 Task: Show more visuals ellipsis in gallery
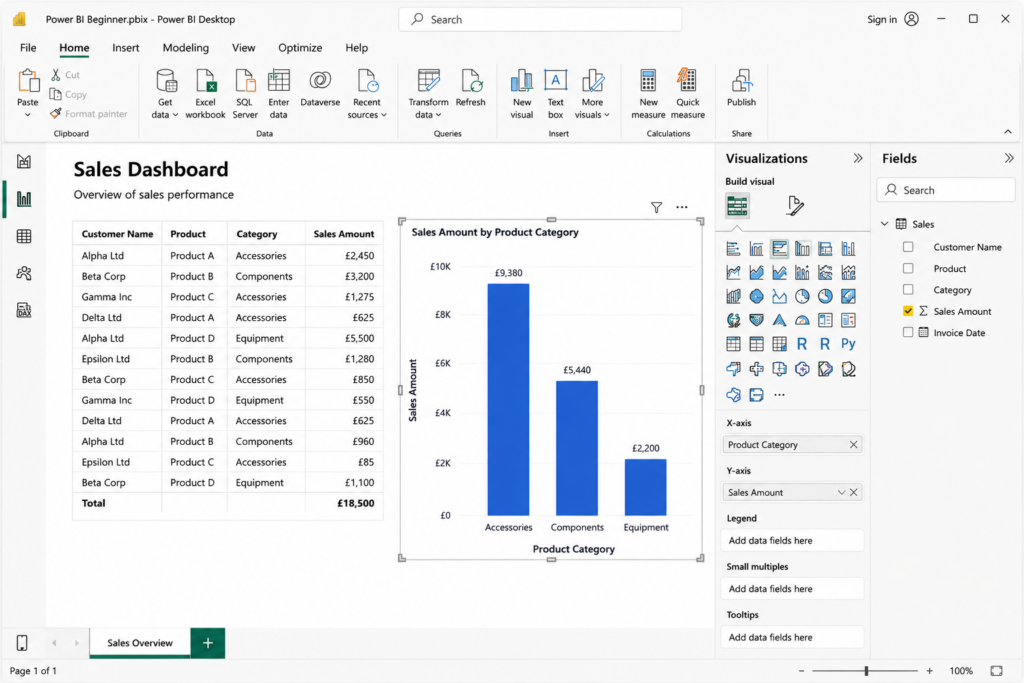point(779,394)
